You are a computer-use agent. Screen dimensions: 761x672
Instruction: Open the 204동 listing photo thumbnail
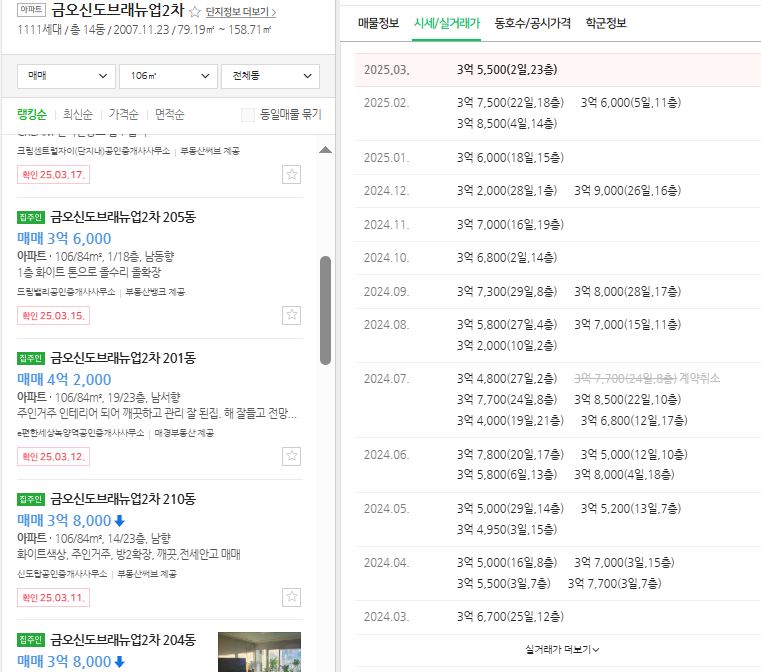pos(259,652)
